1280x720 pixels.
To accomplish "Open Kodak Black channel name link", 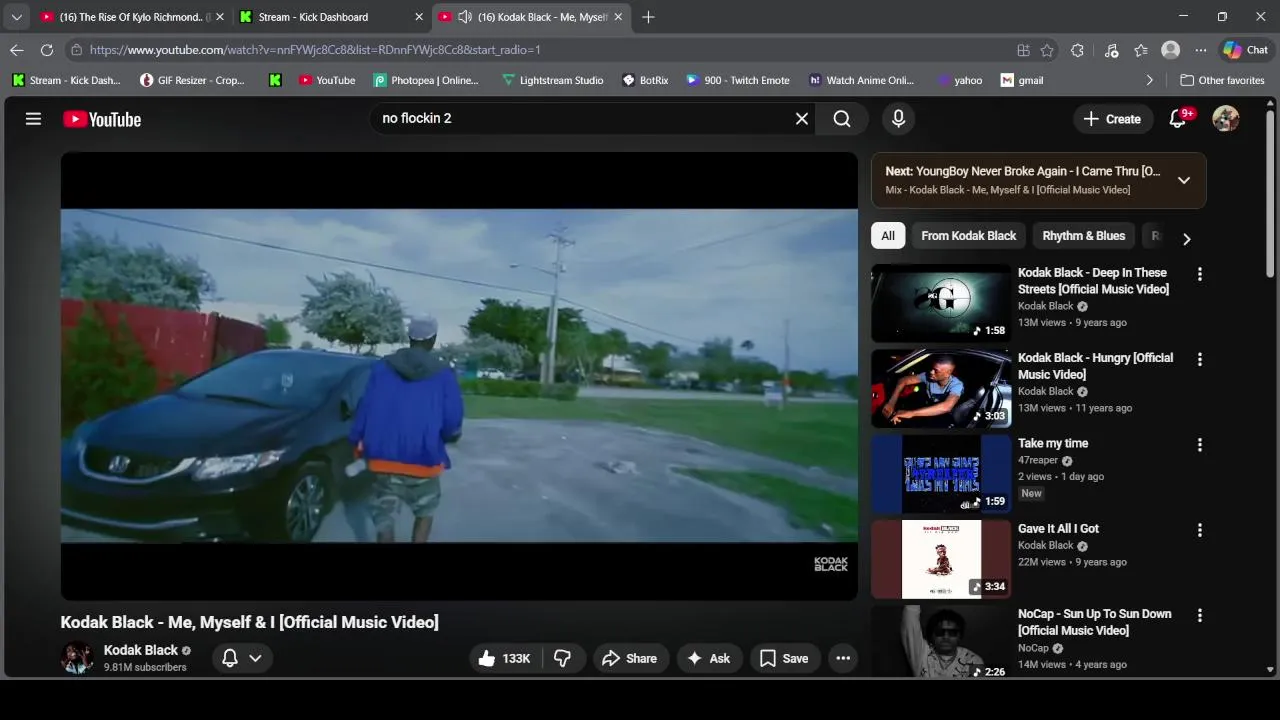I will (x=141, y=650).
